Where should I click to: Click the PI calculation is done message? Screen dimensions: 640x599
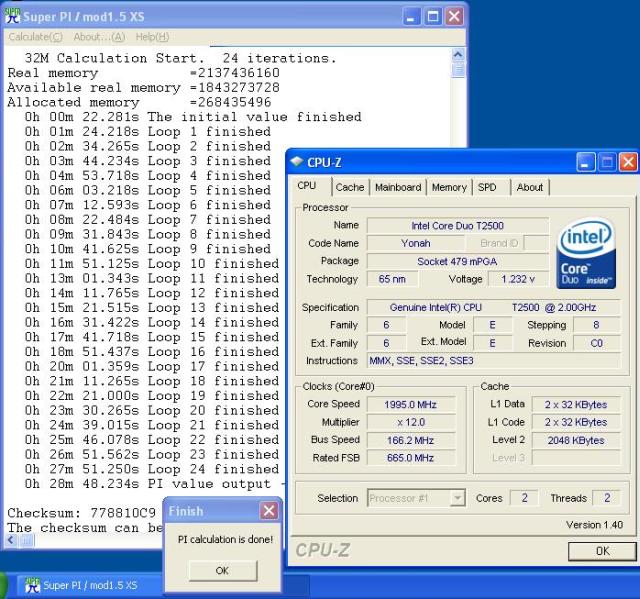pyautogui.click(x=225, y=539)
